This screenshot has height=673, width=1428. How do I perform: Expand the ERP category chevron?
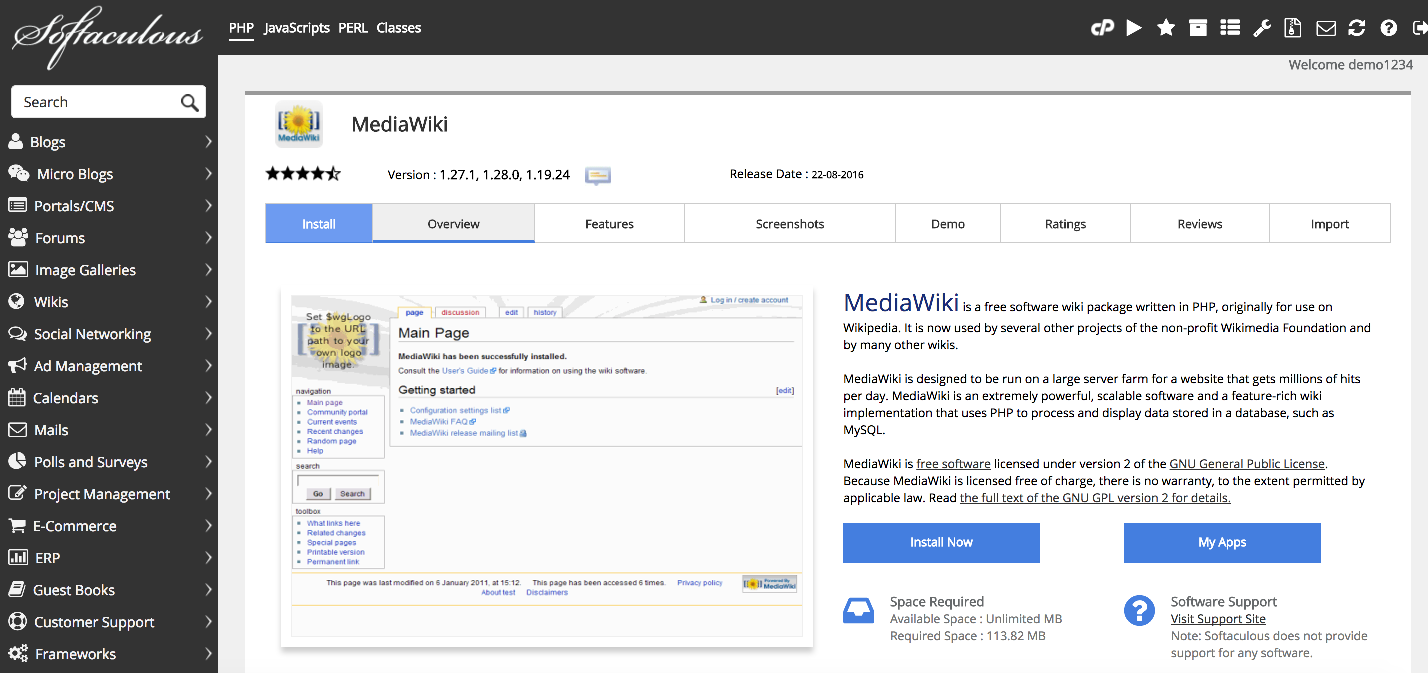point(208,558)
